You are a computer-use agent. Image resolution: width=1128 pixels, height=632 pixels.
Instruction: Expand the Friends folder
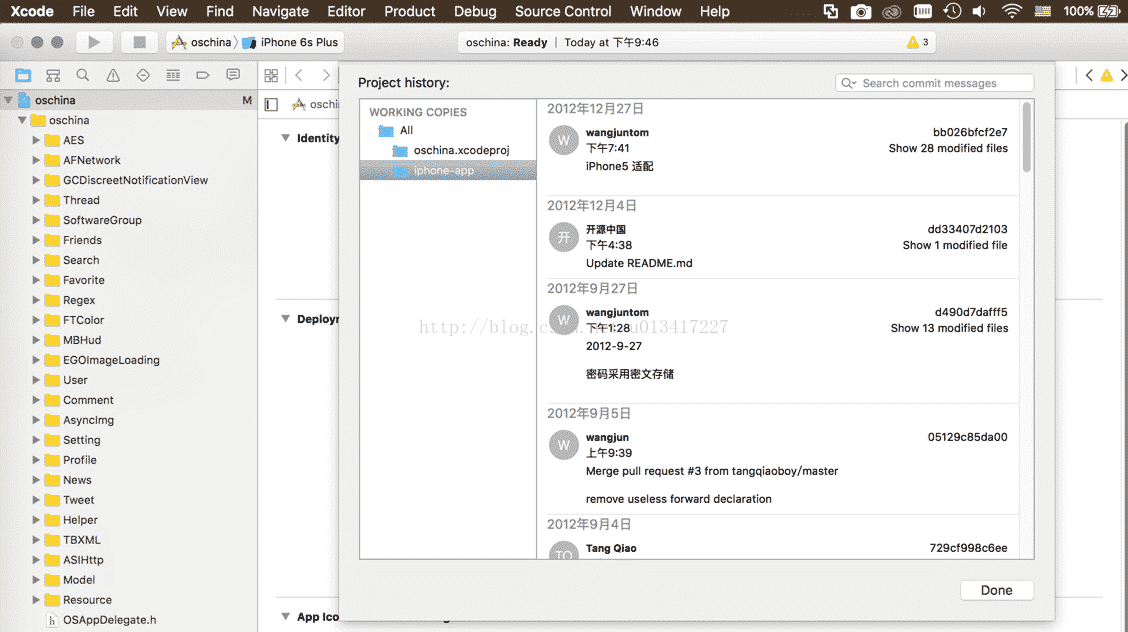pyautogui.click(x=36, y=240)
